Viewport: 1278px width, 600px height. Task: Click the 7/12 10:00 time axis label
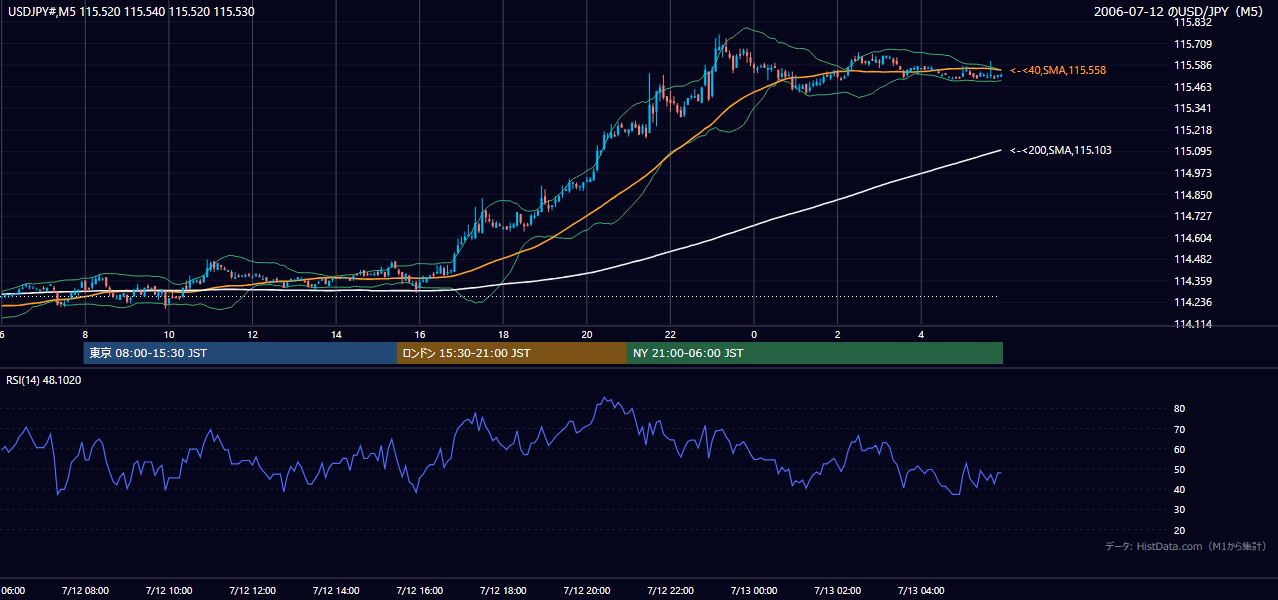pyautogui.click(x=168, y=590)
